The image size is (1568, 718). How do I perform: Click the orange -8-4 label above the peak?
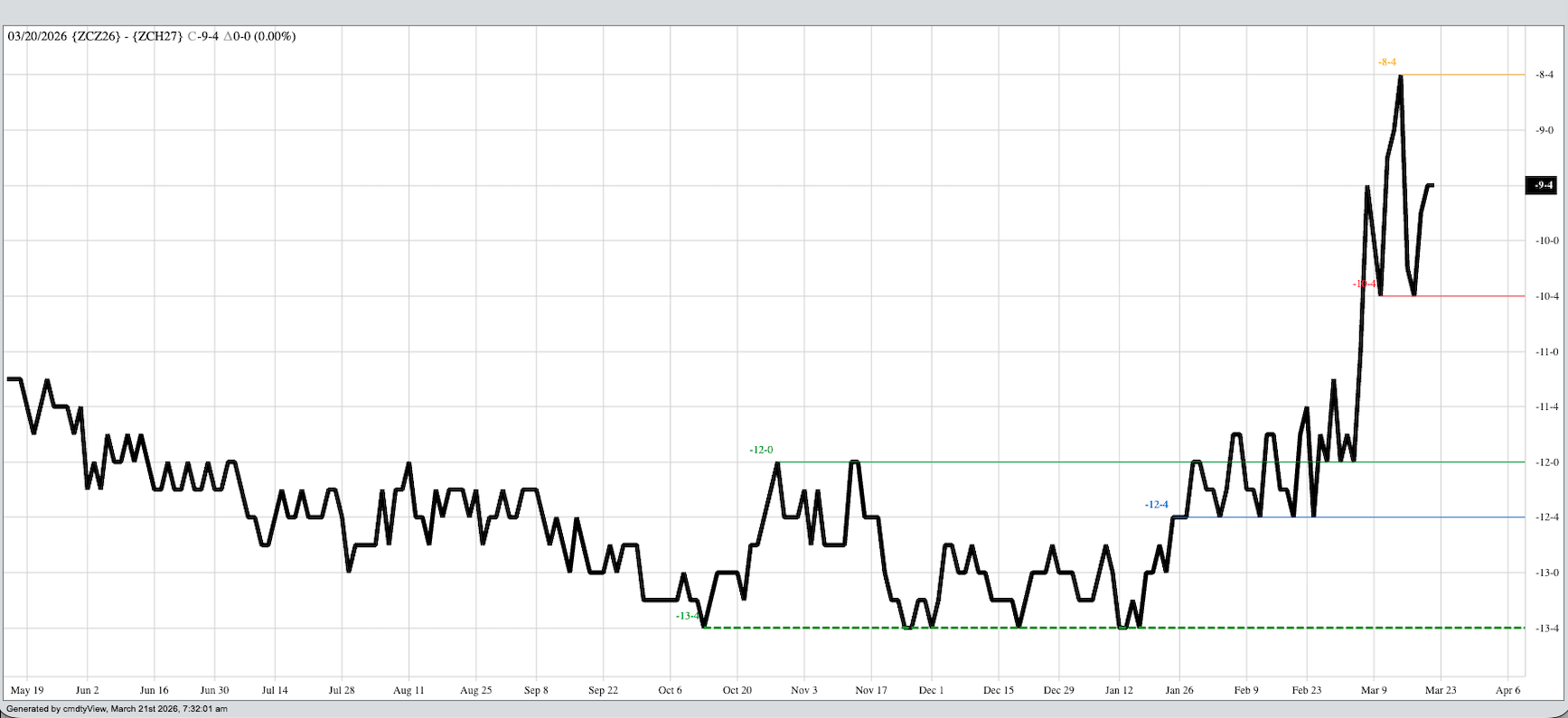point(1386,62)
